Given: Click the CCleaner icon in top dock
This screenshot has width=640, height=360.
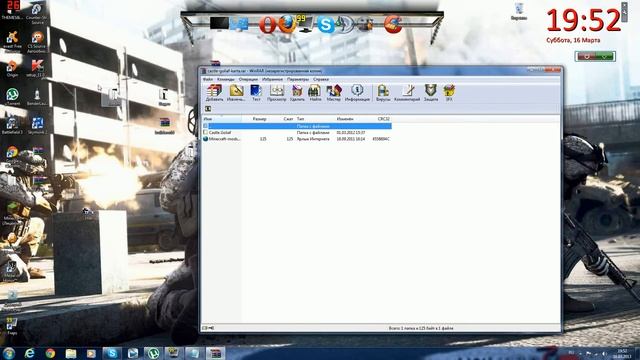Looking at the screenshot, I should click(x=393, y=24).
